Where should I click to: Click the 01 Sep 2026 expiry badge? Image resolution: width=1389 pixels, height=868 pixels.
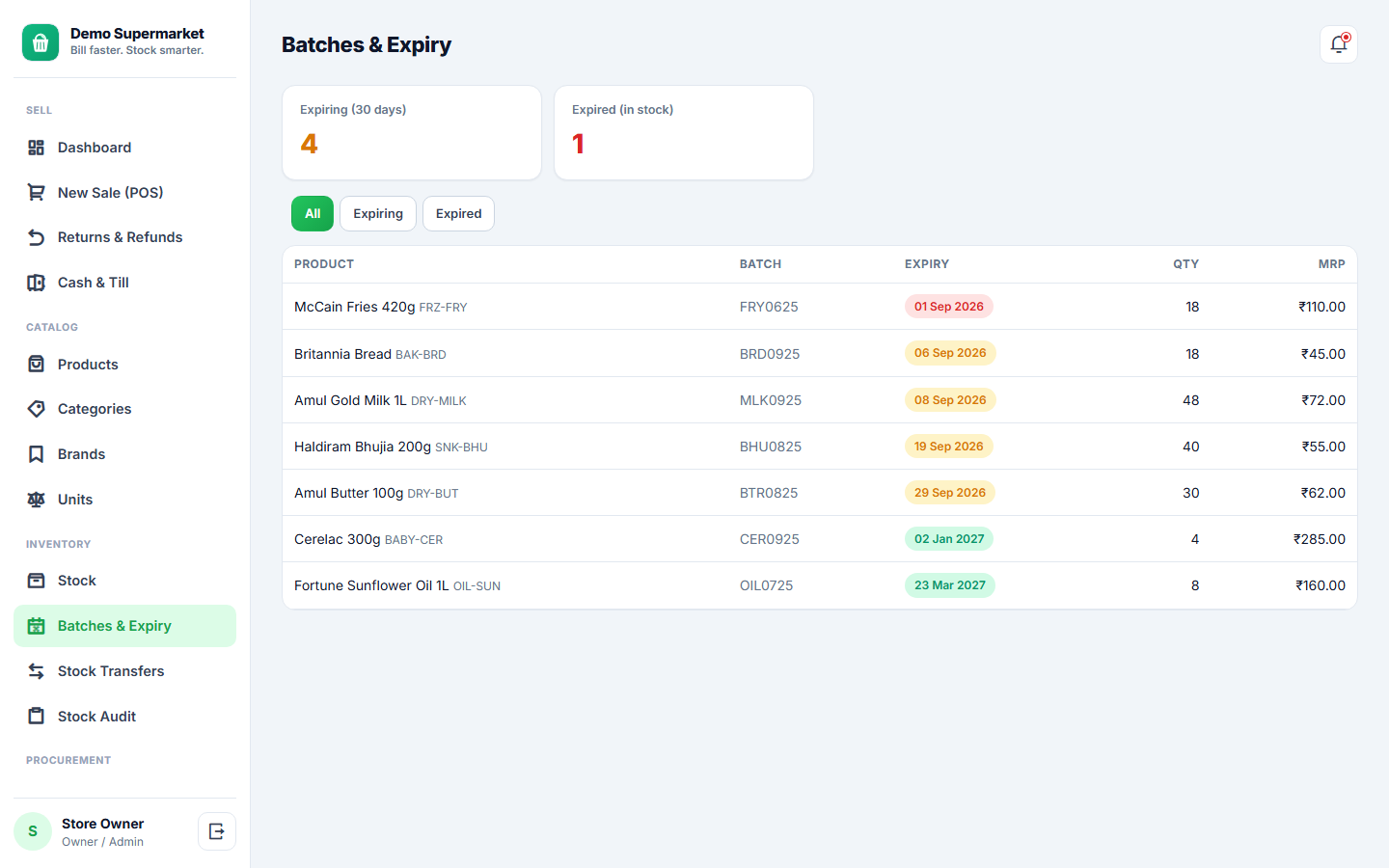pos(949,307)
